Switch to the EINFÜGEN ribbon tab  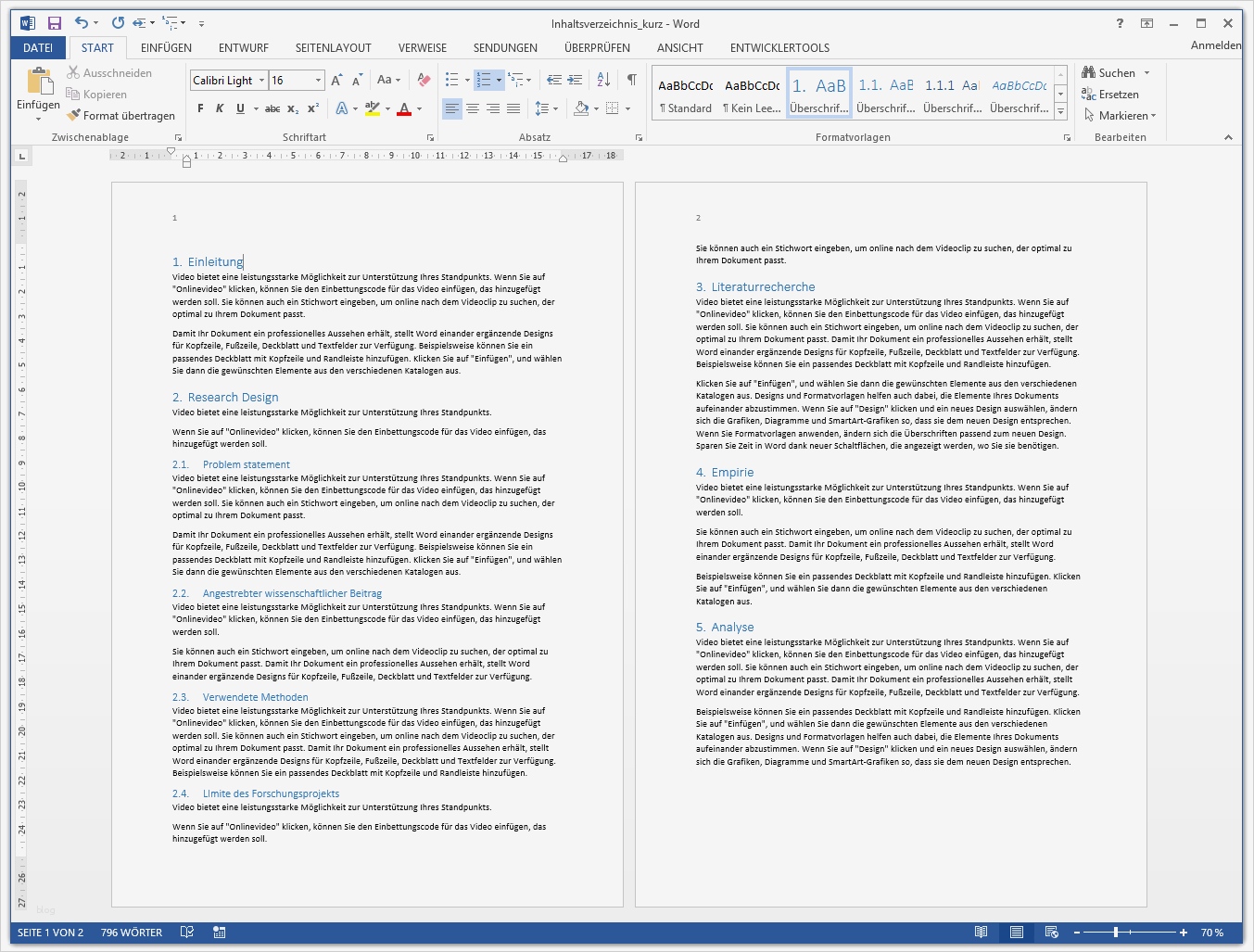pos(166,47)
